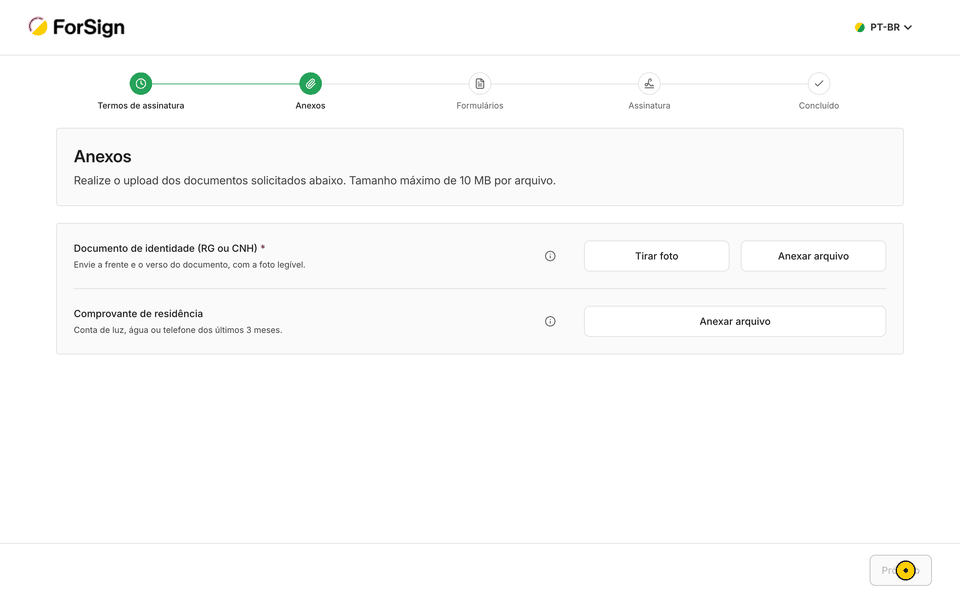Click the Concluído checkmark step icon
Screen dimensions: 960x597
tap(819, 84)
